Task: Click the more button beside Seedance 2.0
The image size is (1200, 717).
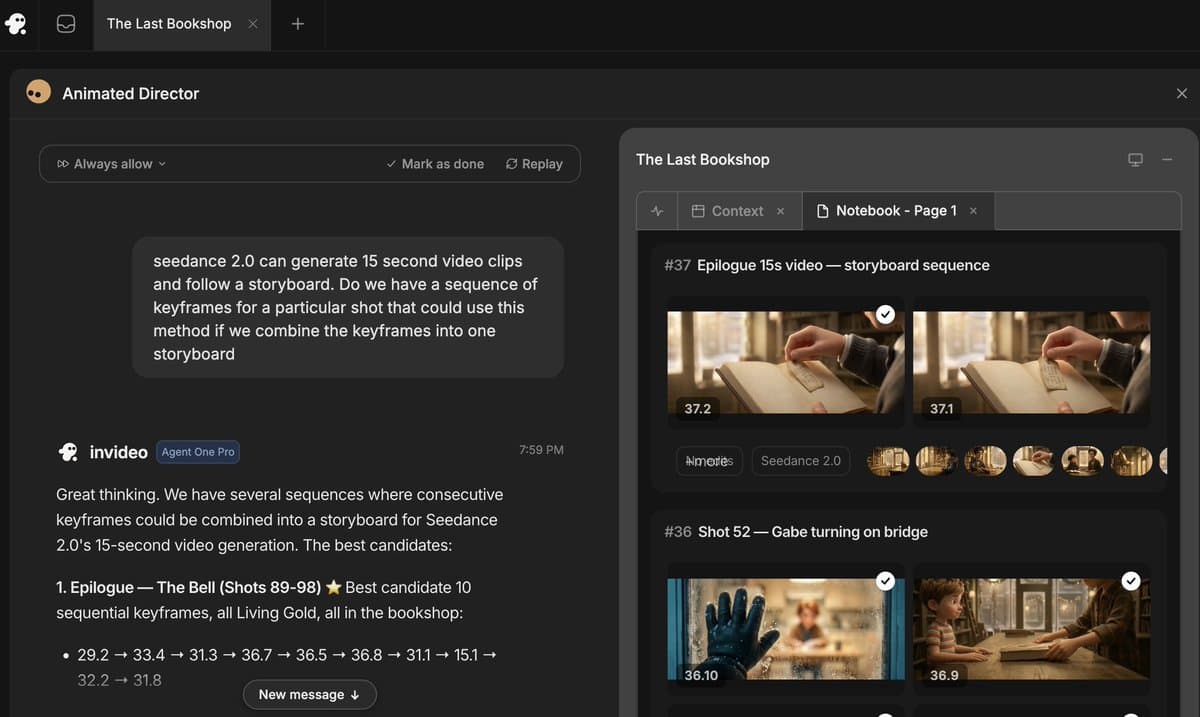Action: [x=709, y=461]
